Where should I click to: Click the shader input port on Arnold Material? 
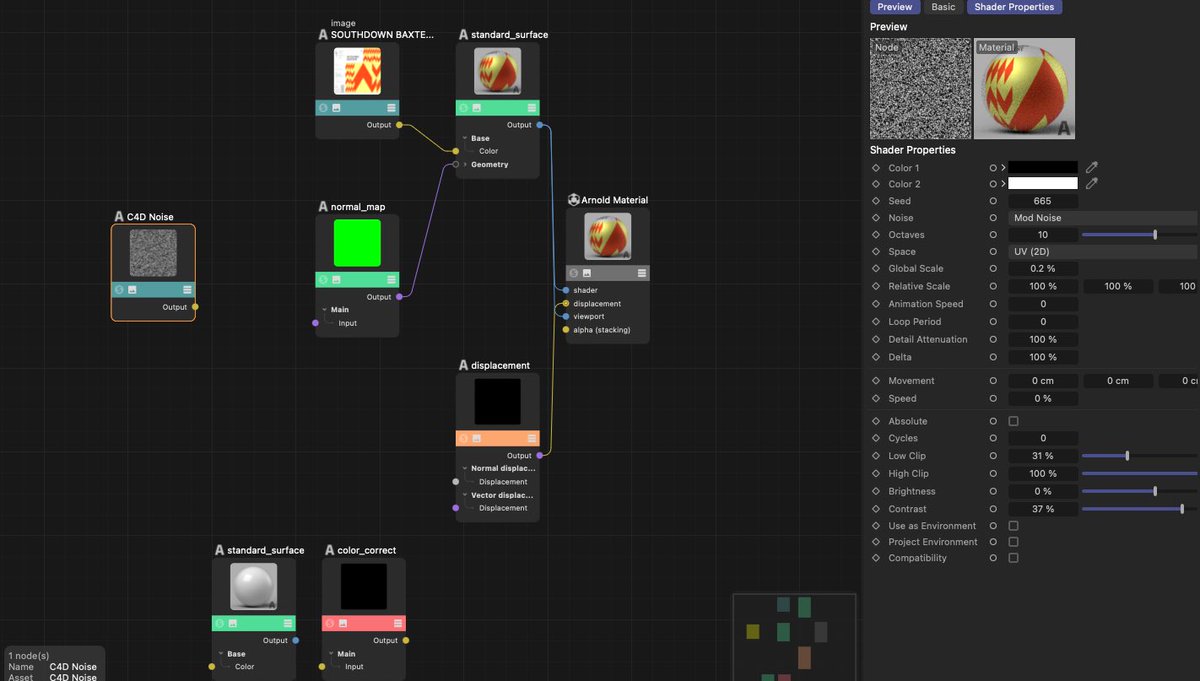pyautogui.click(x=566, y=290)
